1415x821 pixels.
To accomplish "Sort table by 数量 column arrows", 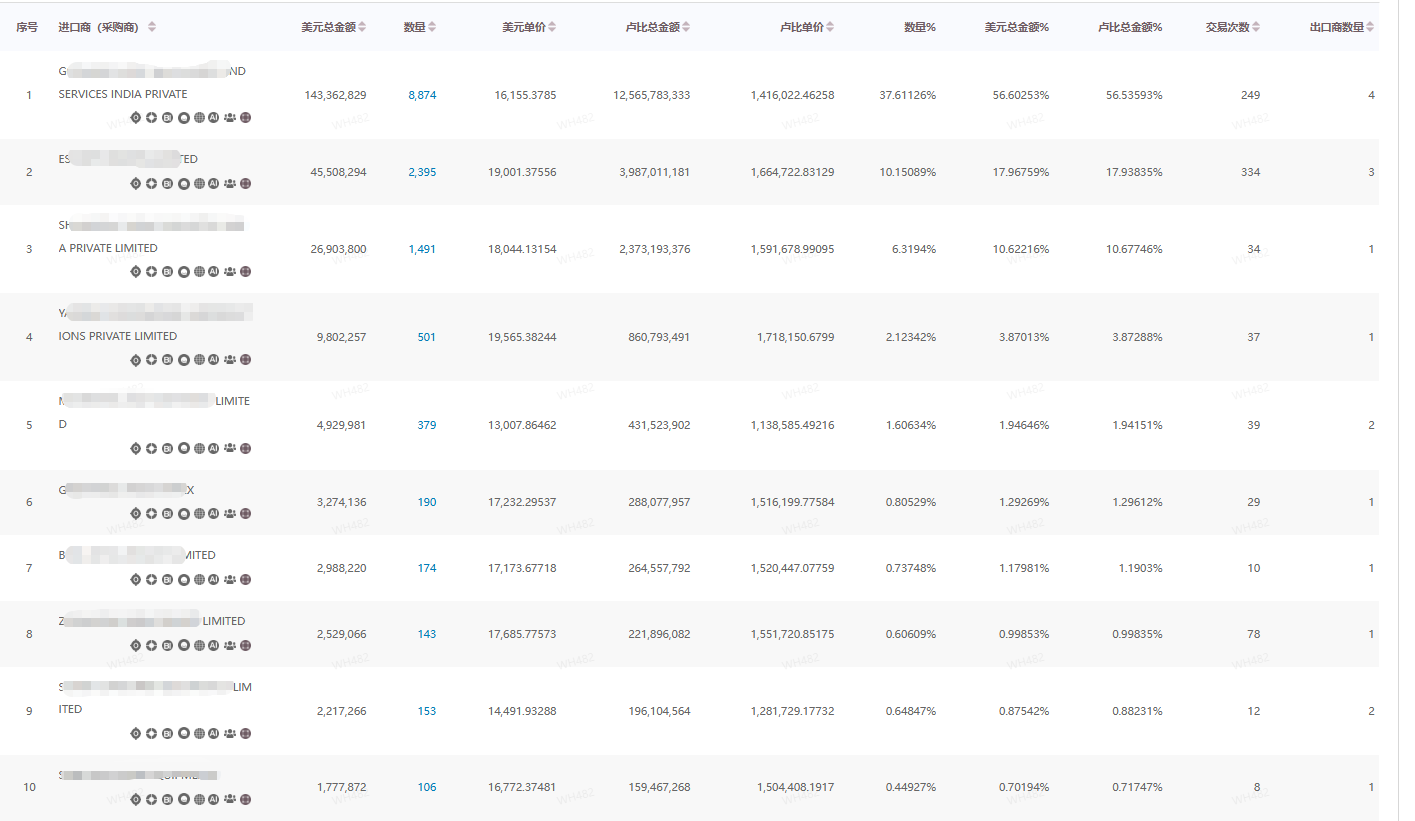I will [x=431, y=28].
